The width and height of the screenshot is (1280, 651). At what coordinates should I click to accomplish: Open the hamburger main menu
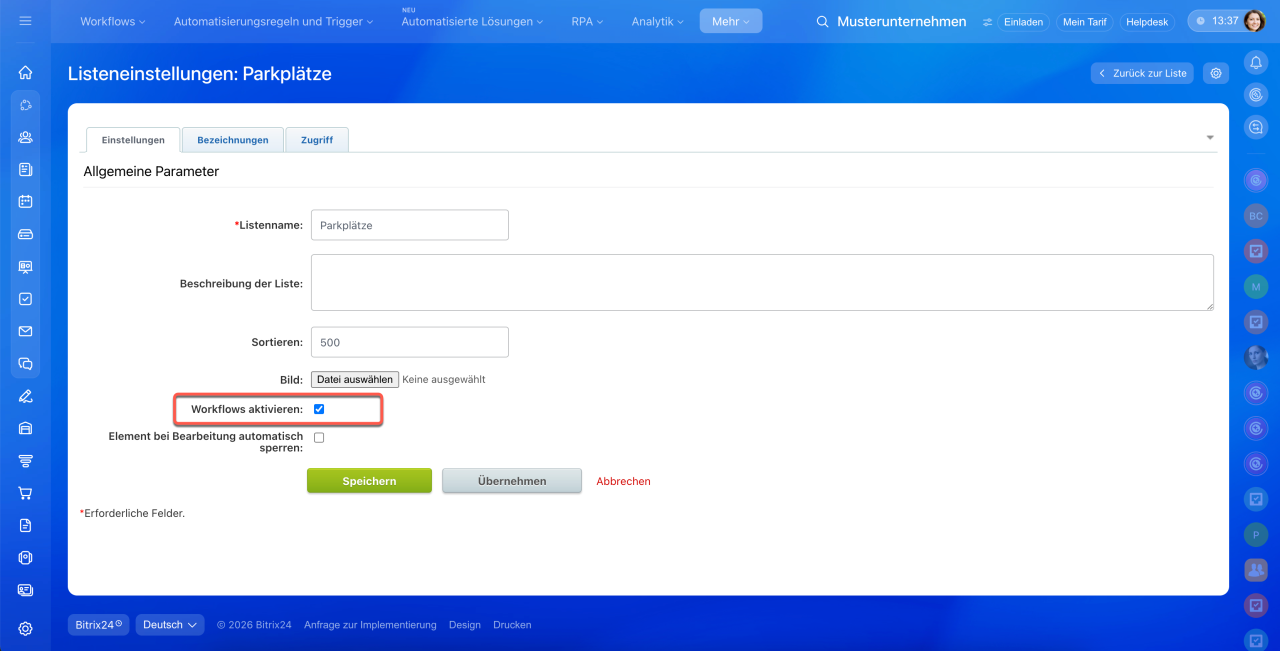(25, 21)
